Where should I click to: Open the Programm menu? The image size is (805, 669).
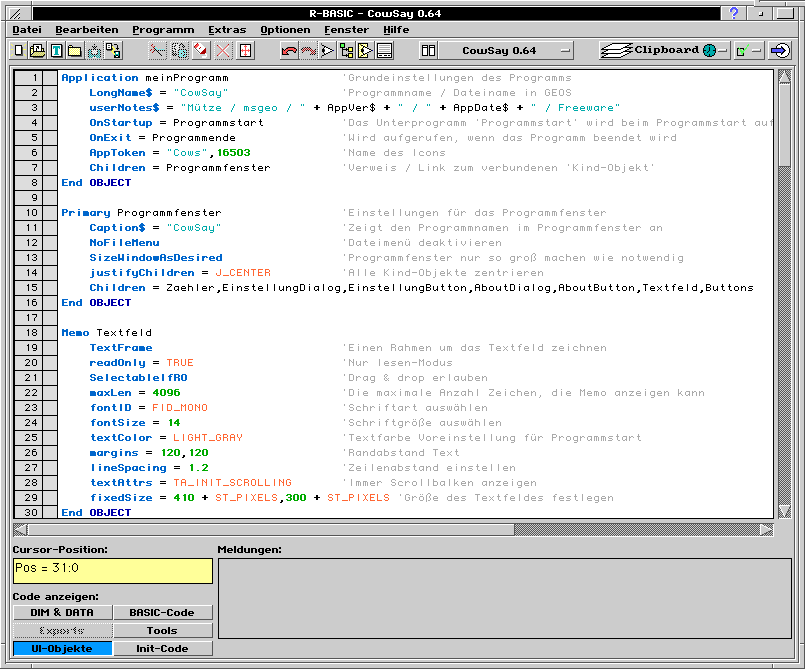162,29
